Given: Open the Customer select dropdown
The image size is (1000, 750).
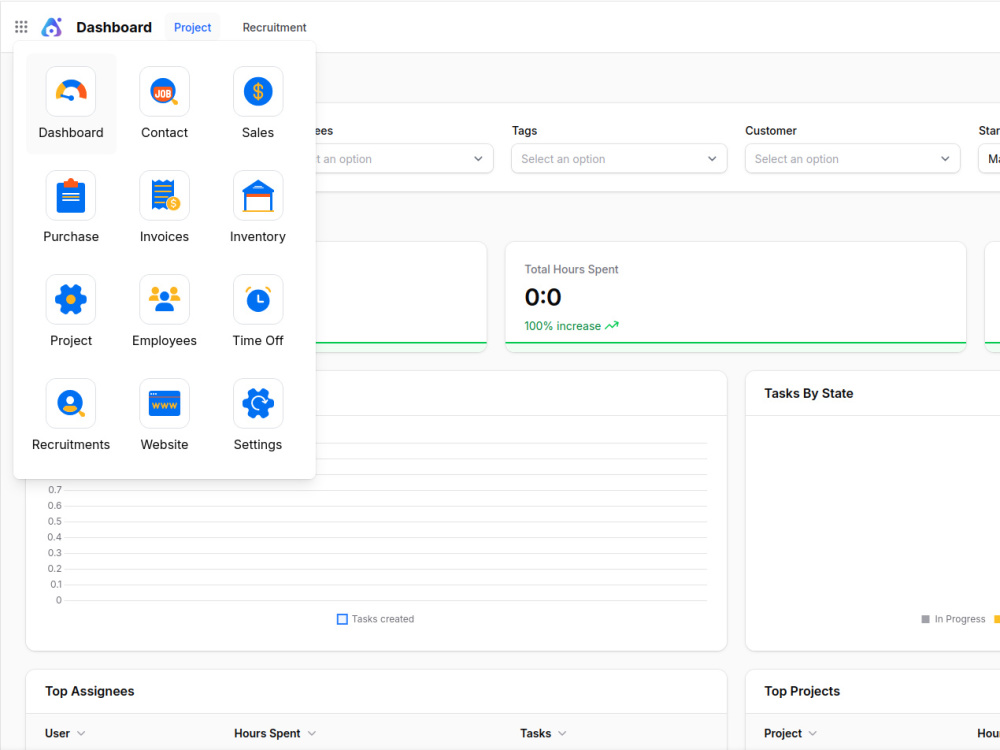Looking at the screenshot, I should [852, 159].
